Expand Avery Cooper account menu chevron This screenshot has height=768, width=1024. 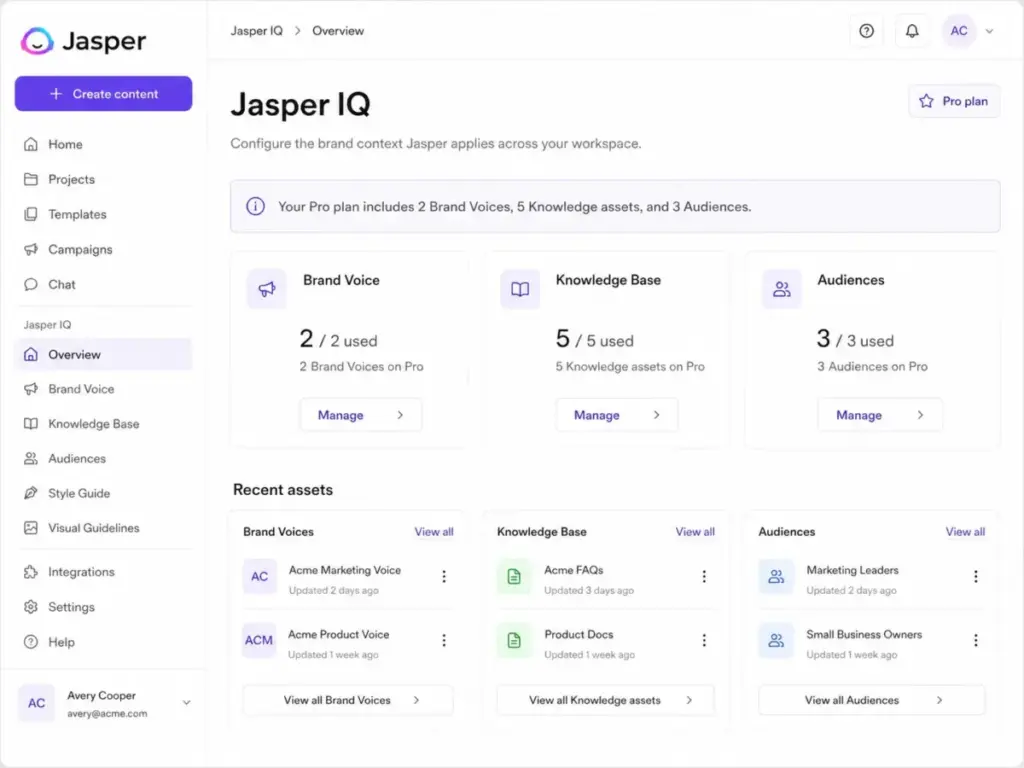click(186, 703)
